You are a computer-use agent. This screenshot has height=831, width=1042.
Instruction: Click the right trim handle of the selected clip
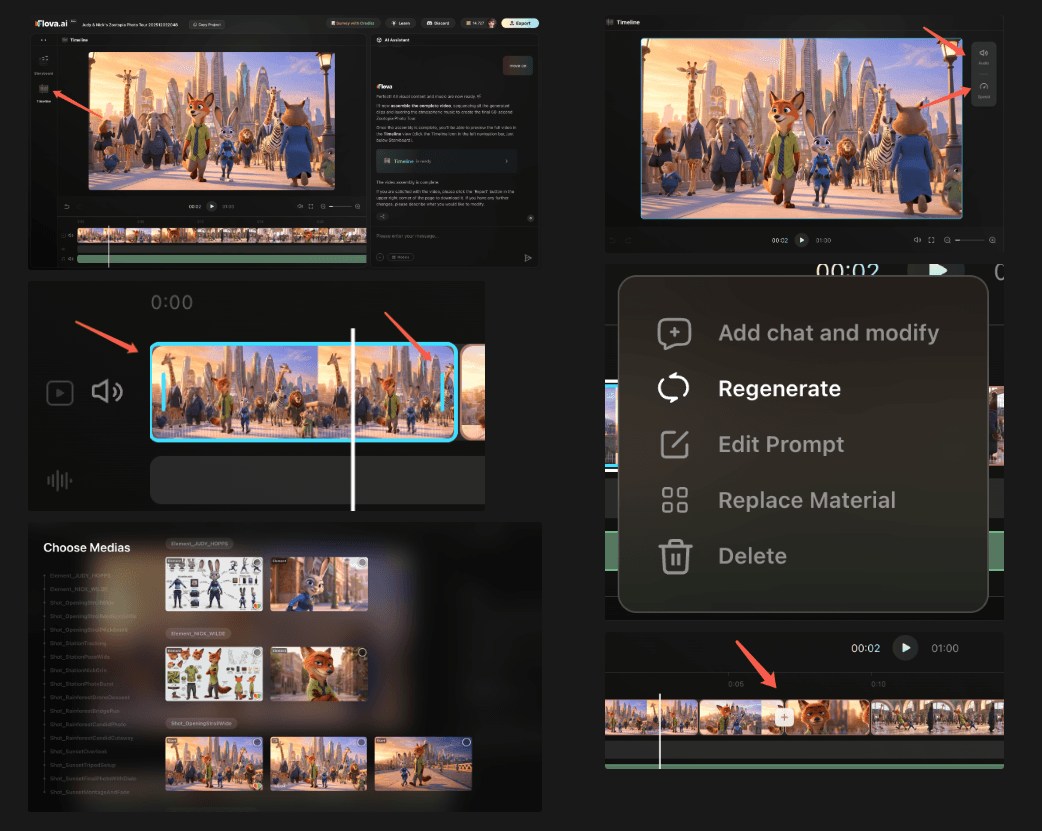[x=443, y=392]
